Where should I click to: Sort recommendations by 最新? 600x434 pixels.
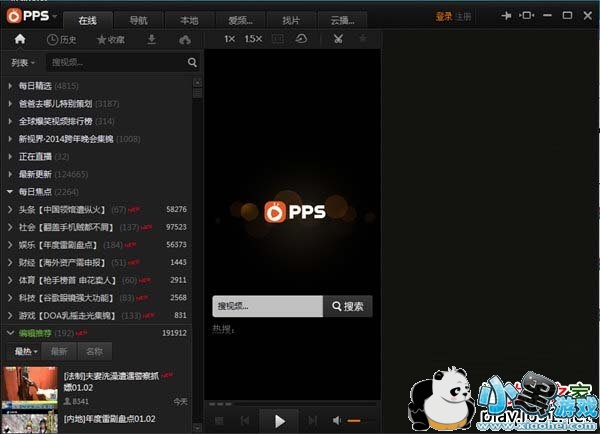pos(59,351)
